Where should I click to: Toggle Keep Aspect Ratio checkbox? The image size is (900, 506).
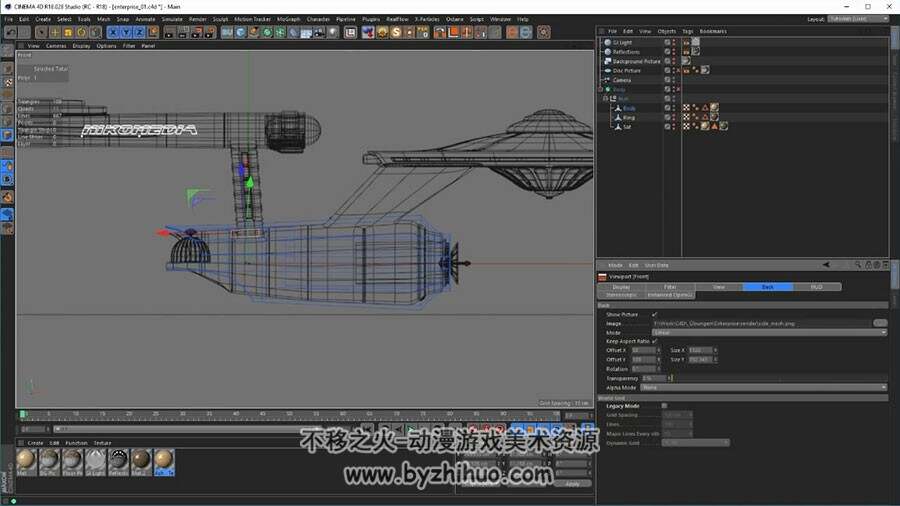tap(654, 341)
